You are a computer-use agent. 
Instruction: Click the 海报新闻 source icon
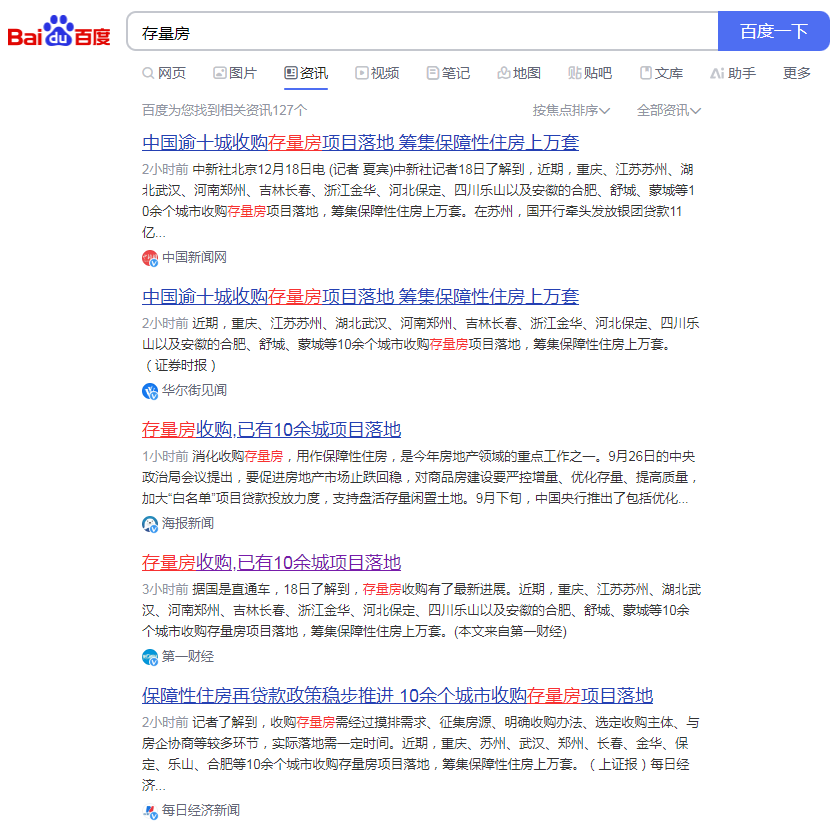tap(150, 523)
